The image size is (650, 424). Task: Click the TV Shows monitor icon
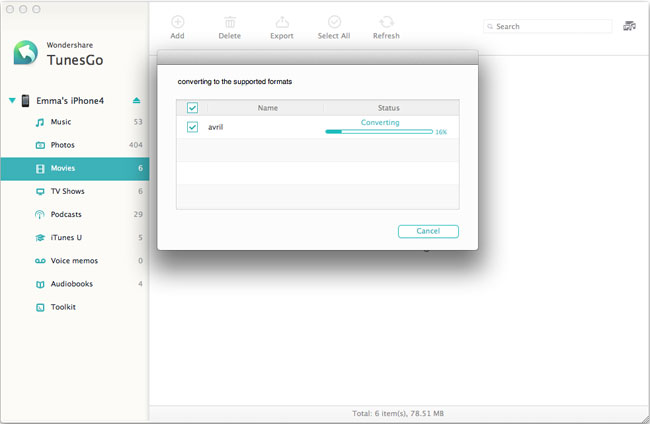tap(40, 191)
